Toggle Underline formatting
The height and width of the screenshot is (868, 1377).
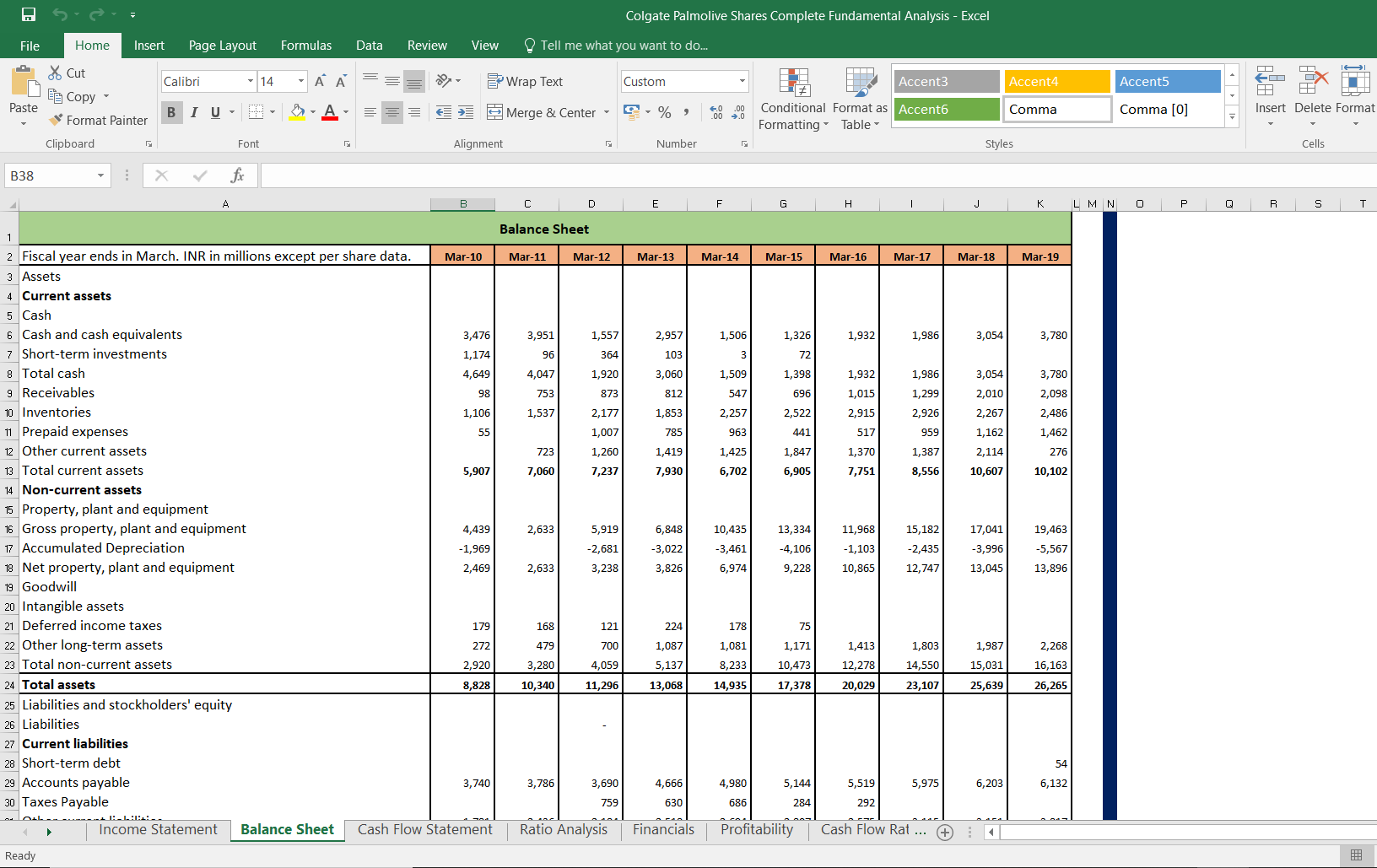pyautogui.click(x=215, y=112)
